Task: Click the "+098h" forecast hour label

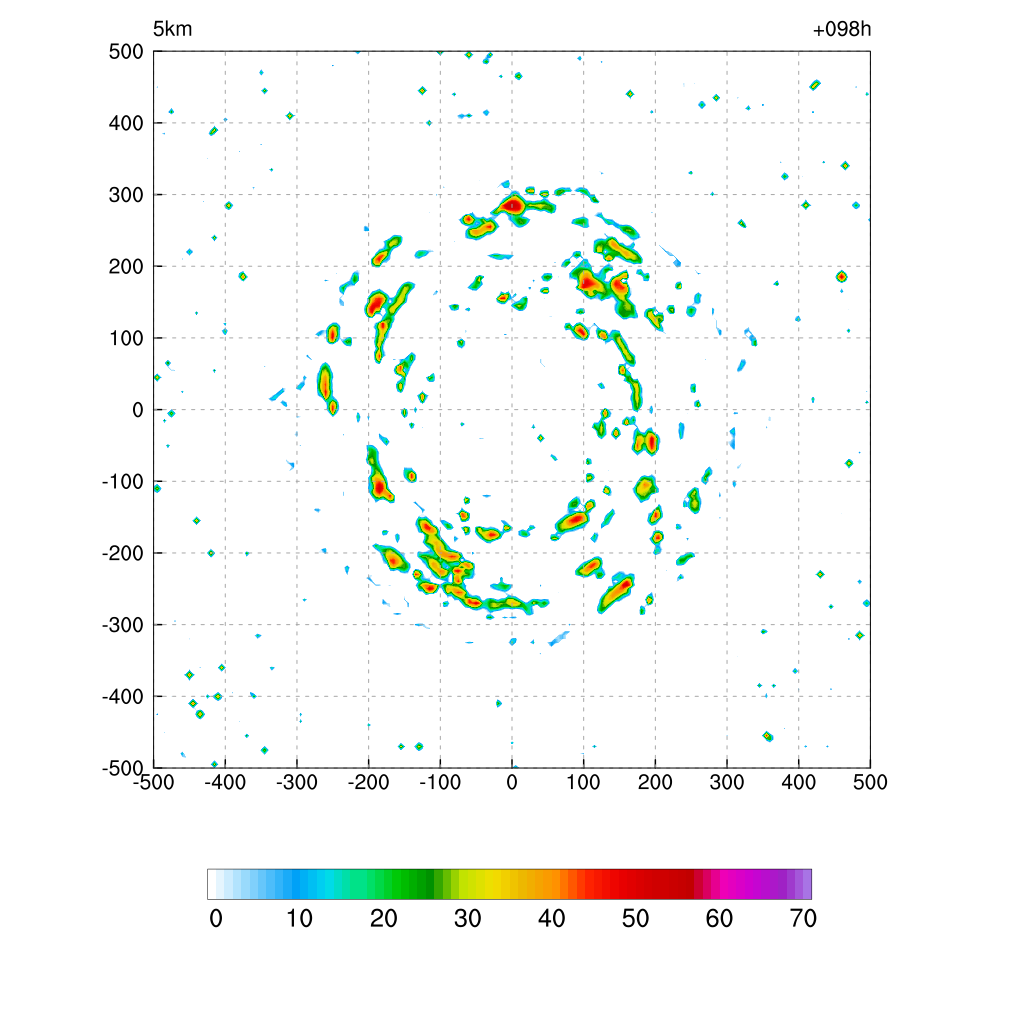Action: pos(841,29)
